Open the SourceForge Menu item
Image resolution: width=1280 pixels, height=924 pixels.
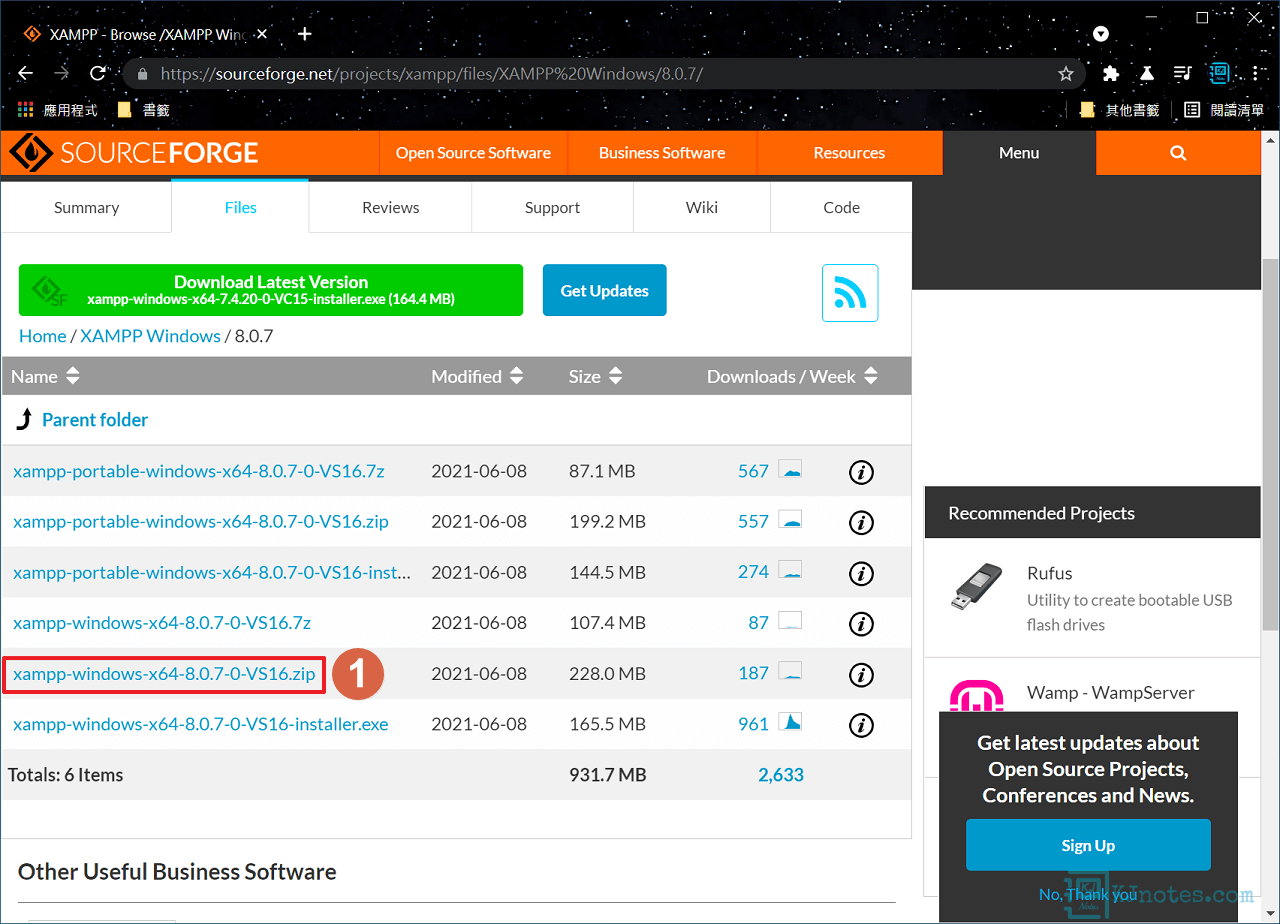coord(1019,153)
